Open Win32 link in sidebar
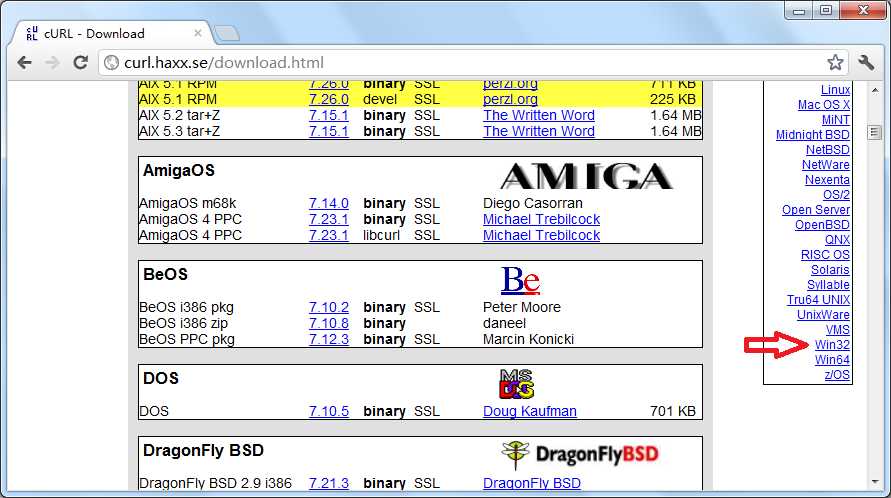Image resolution: width=891 pixels, height=498 pixels. click(x=832, y=345)
